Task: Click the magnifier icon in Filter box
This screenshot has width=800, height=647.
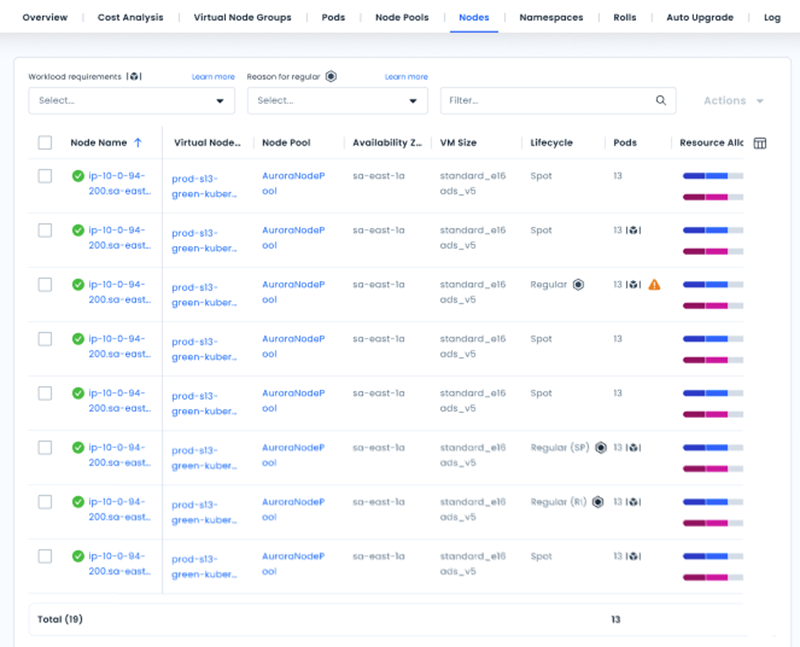Action: [x=661, y=100]
